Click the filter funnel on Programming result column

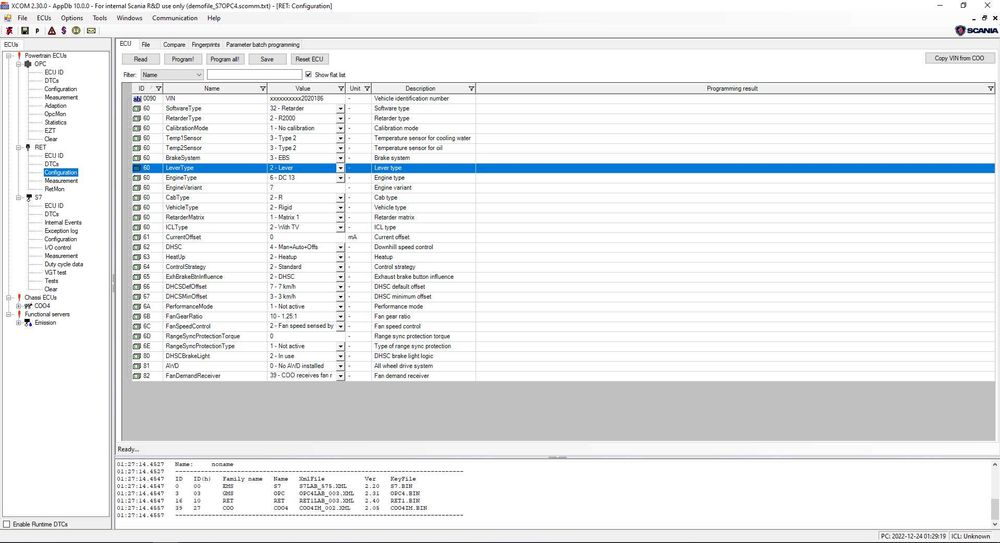point(990,89)
